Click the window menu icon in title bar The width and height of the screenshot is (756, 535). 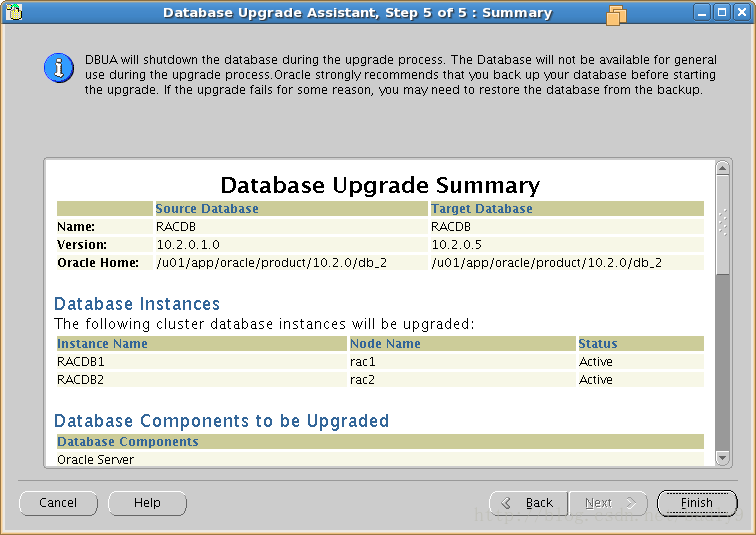tap(14, 12)
